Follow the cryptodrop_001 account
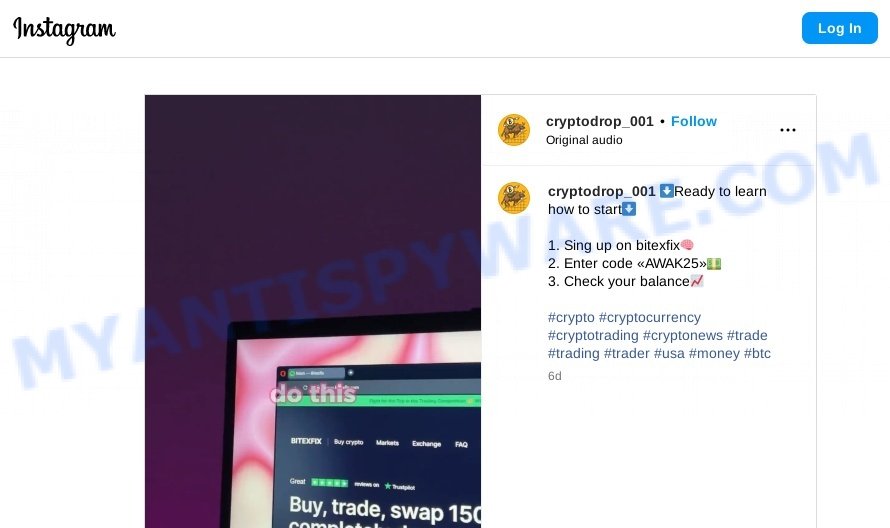This screenshot has width=890, height=528. (694, 121)
